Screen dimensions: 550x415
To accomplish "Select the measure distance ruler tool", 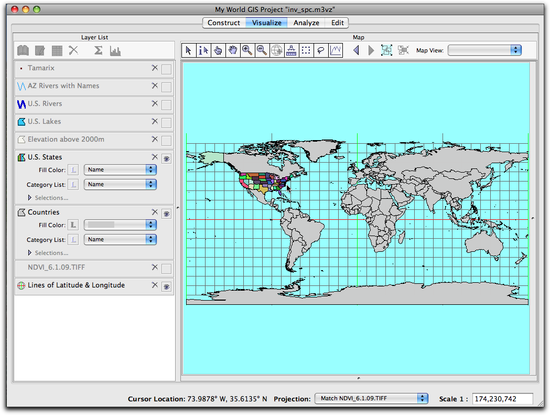I will (291, 51).
